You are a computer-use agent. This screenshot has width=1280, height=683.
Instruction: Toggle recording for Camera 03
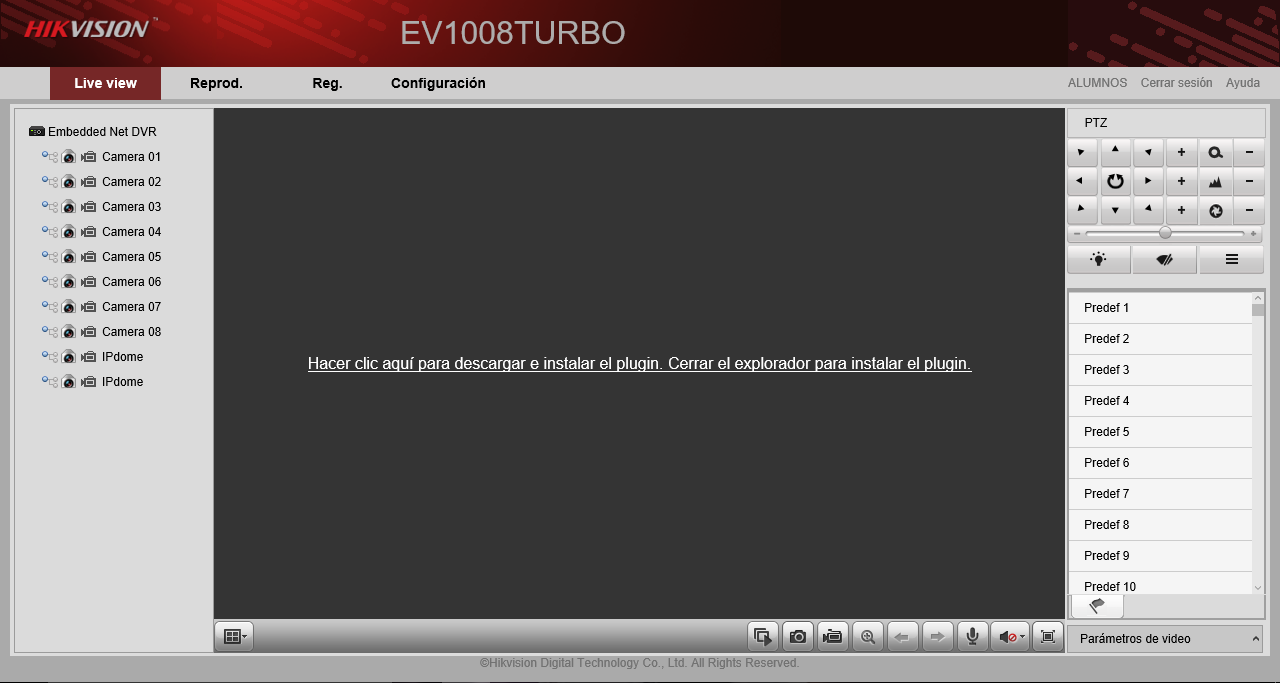pyautogui.click(x=88, y=207)
